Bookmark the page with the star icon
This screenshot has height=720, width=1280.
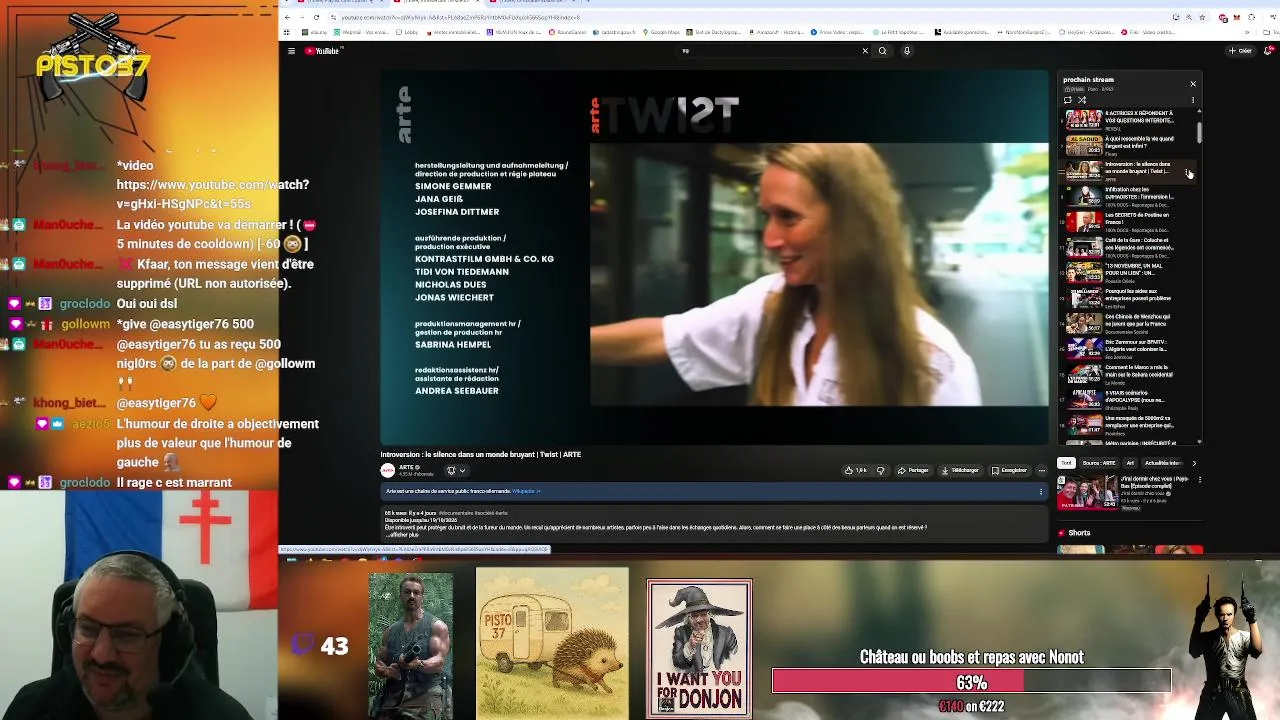point(1201,17)
